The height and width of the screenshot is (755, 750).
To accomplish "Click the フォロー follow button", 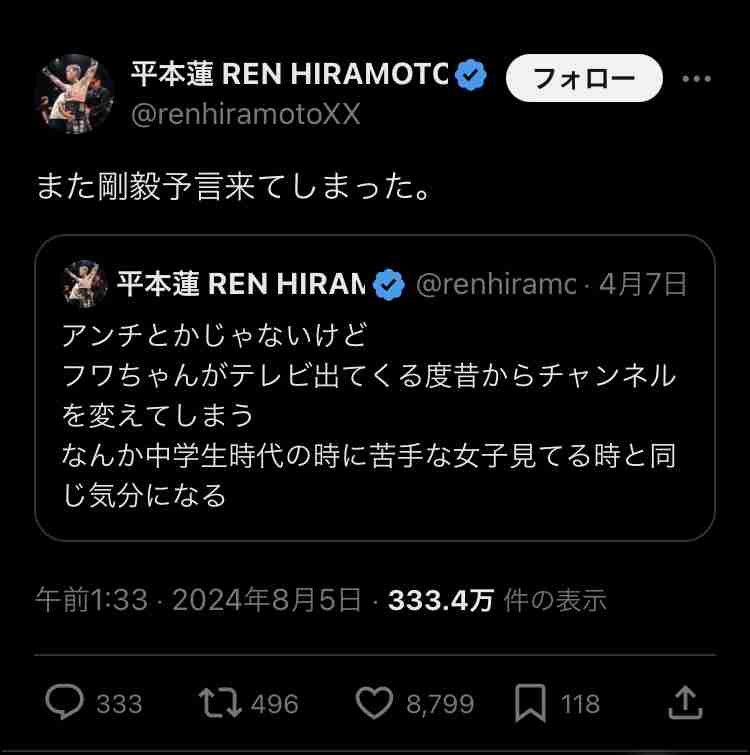I will [x=584, y=79].
